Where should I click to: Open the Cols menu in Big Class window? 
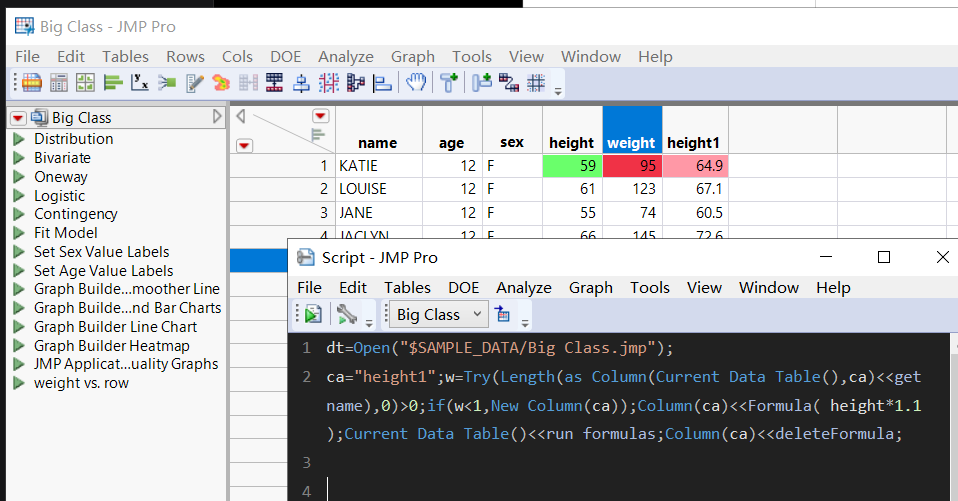pos(237,57)
